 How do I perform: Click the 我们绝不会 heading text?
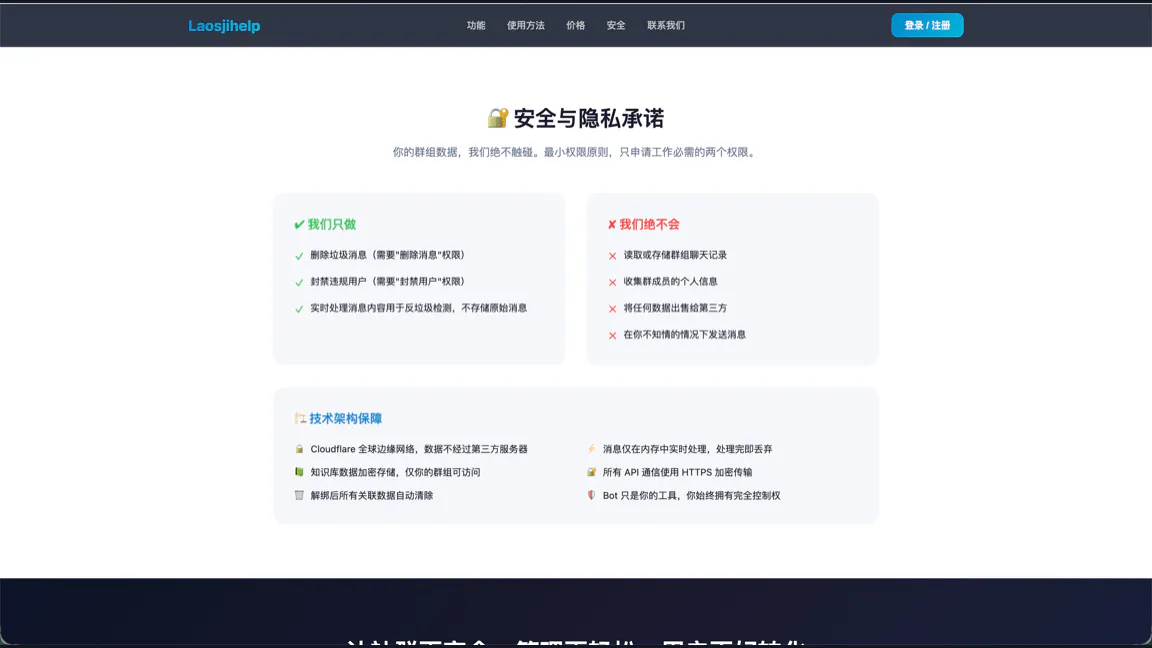(x=649, y=225)
